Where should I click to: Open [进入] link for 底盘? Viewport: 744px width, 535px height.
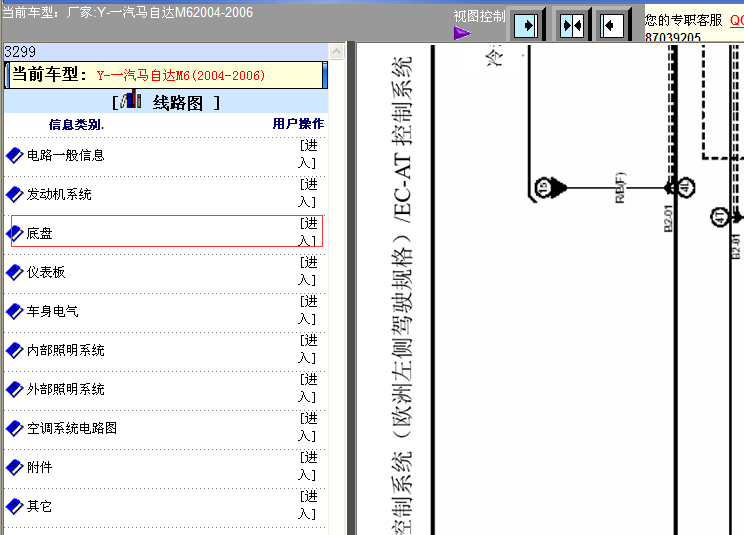coord(308,232)
